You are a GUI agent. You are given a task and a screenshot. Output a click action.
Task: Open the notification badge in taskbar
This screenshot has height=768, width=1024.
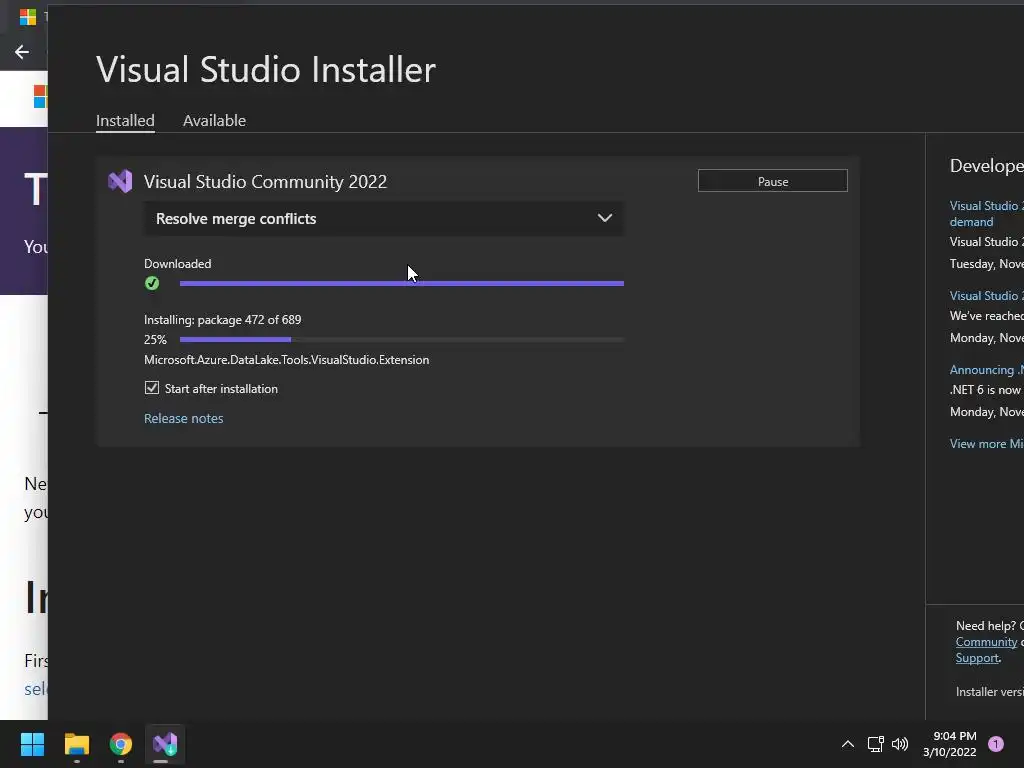pyautogui.click(x=995, y=744)
